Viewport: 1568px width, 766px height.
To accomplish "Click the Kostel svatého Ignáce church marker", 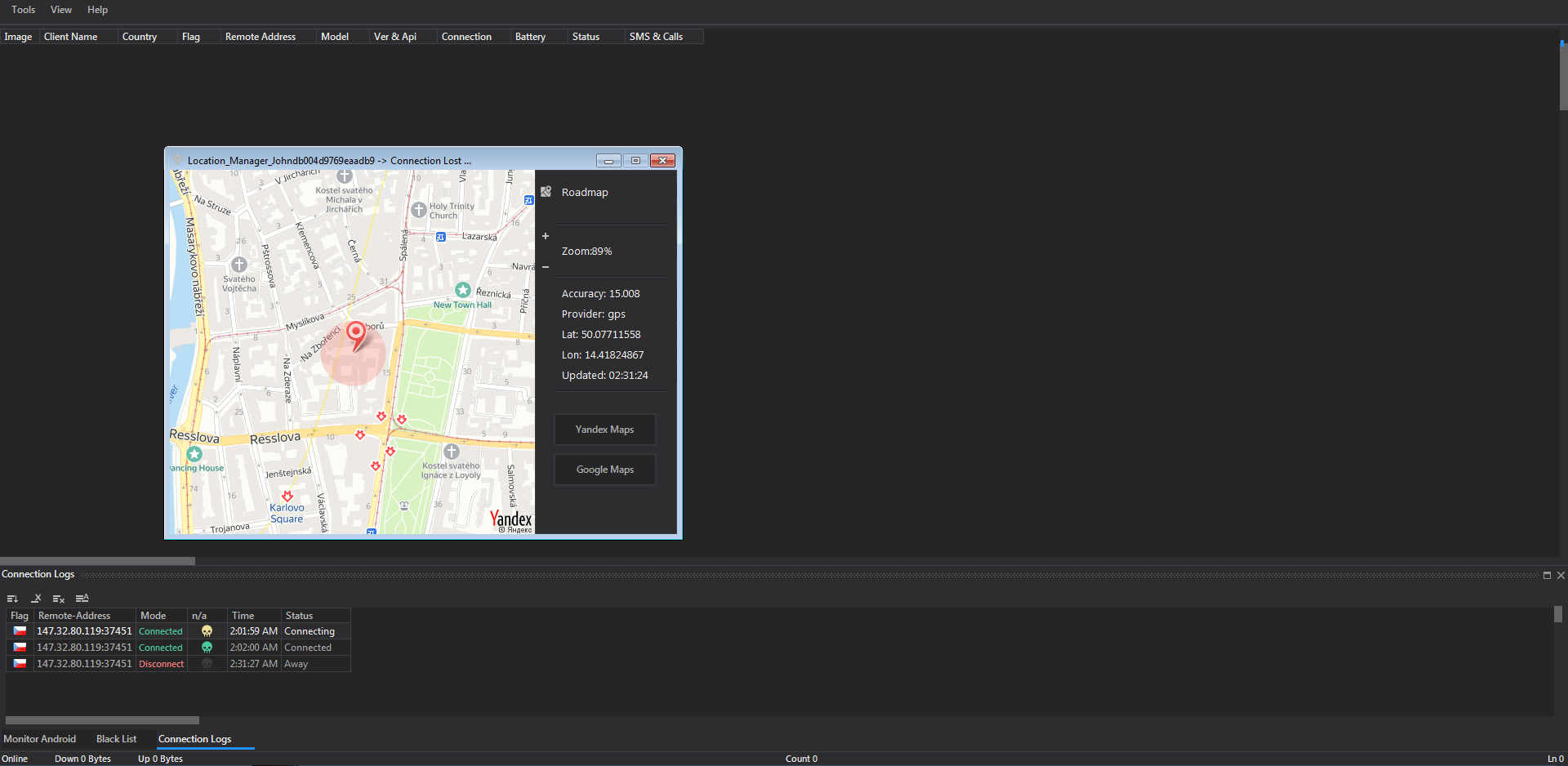I will pyautogui.click(x=452, y=452).
